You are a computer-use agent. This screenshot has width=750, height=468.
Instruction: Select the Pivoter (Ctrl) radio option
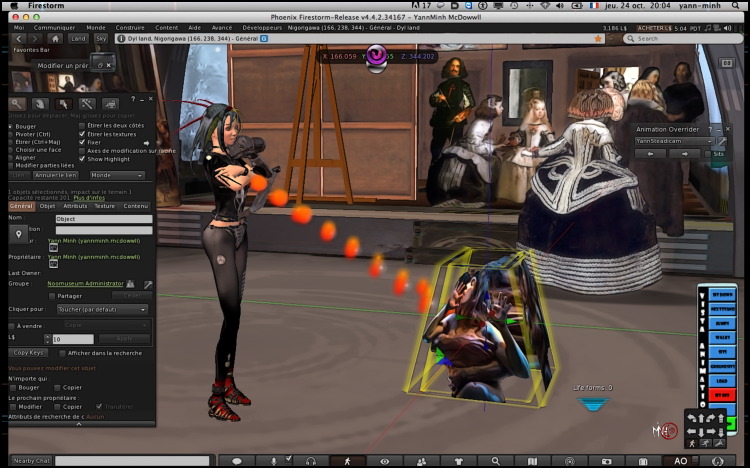pyautogui.click(x=11, y=134)
